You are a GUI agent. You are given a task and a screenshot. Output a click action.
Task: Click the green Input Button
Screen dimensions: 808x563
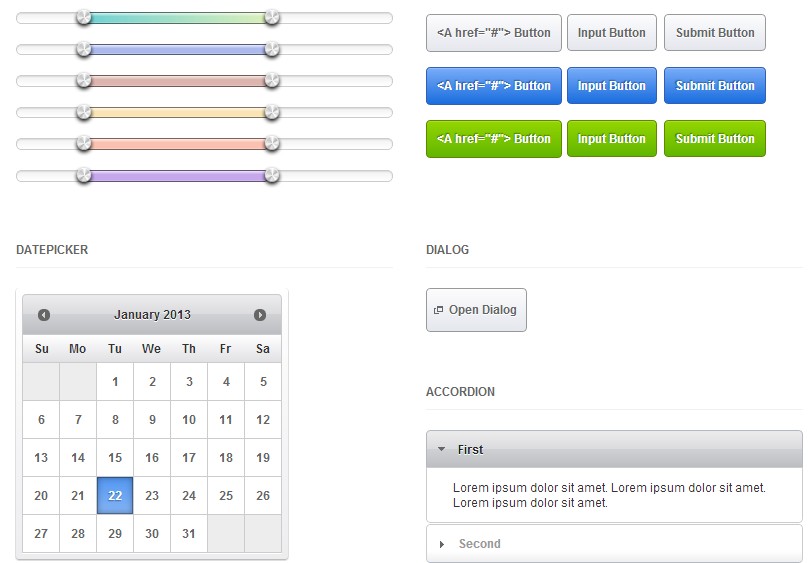click(612, 139)
